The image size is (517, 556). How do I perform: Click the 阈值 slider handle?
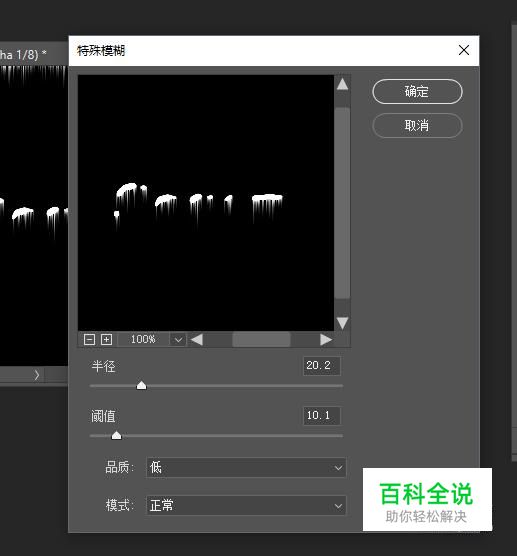(x=116, y=435)
